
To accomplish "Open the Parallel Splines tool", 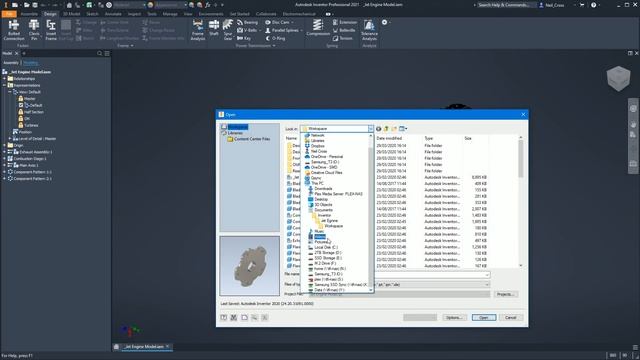I will click(283, 30).
